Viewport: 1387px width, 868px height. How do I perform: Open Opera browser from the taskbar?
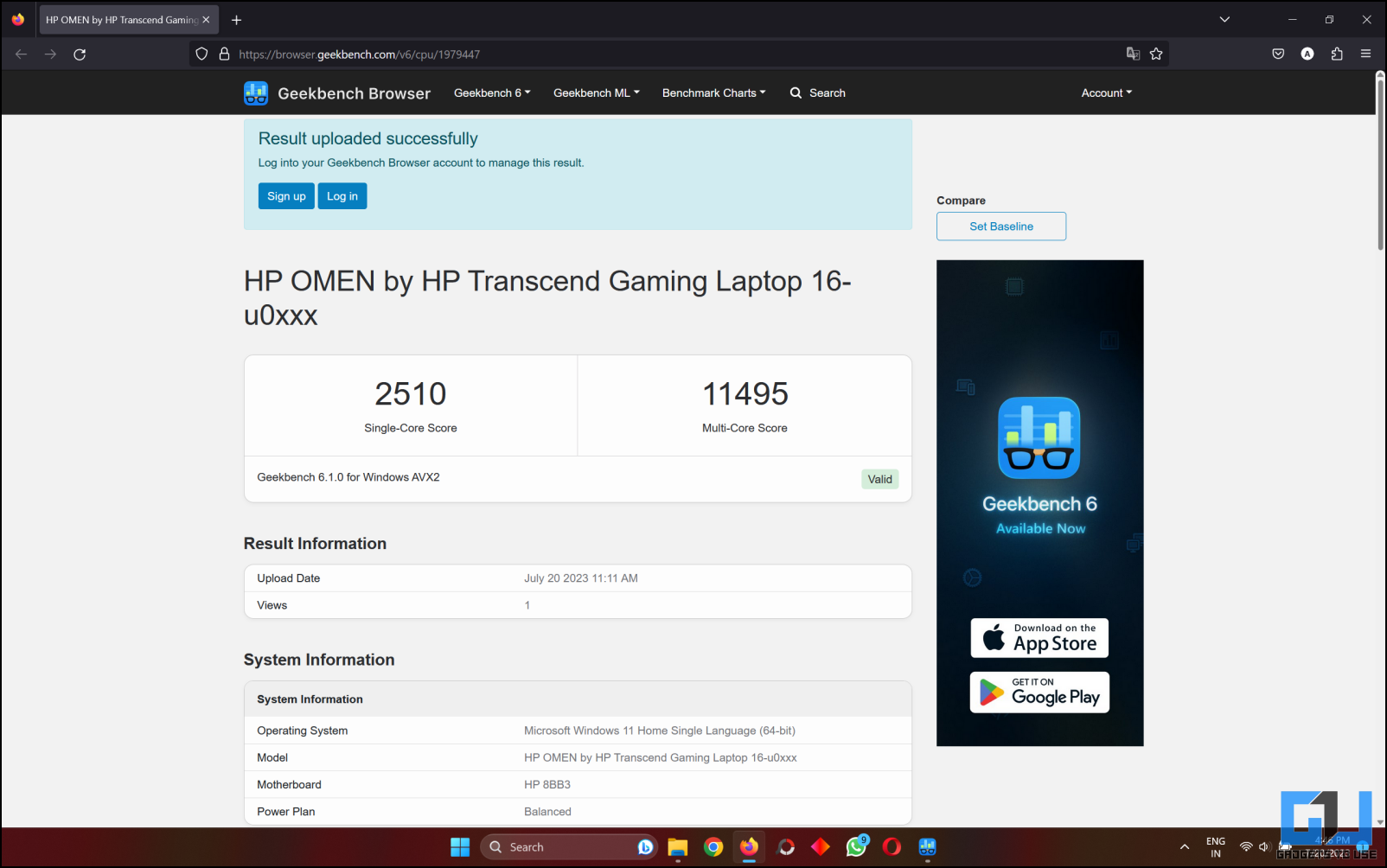[x=892, y=847]
